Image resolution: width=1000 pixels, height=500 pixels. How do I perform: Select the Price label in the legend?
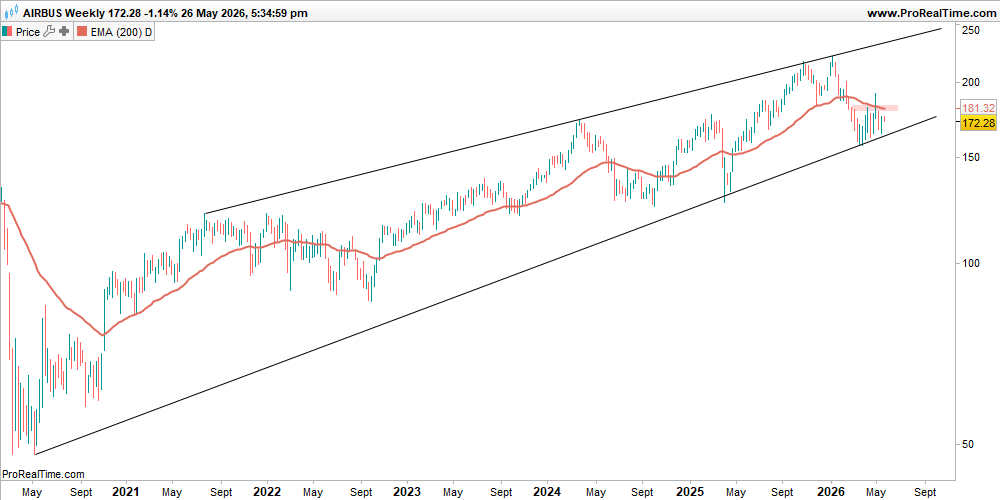(27, 32)
